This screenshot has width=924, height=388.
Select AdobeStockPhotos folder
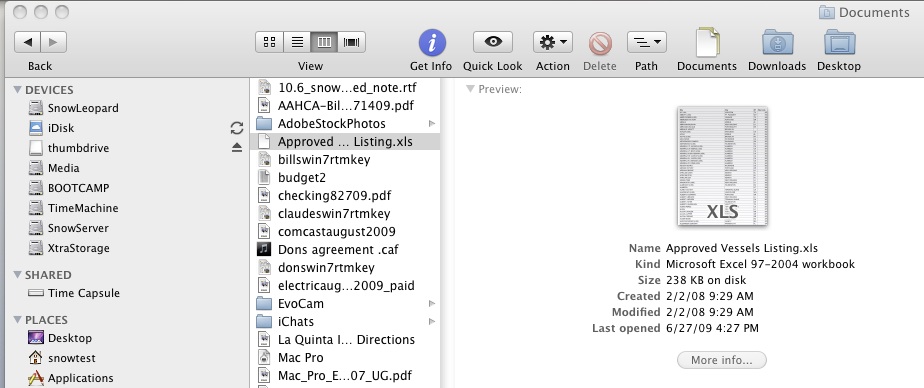click(x=345, y=124)
